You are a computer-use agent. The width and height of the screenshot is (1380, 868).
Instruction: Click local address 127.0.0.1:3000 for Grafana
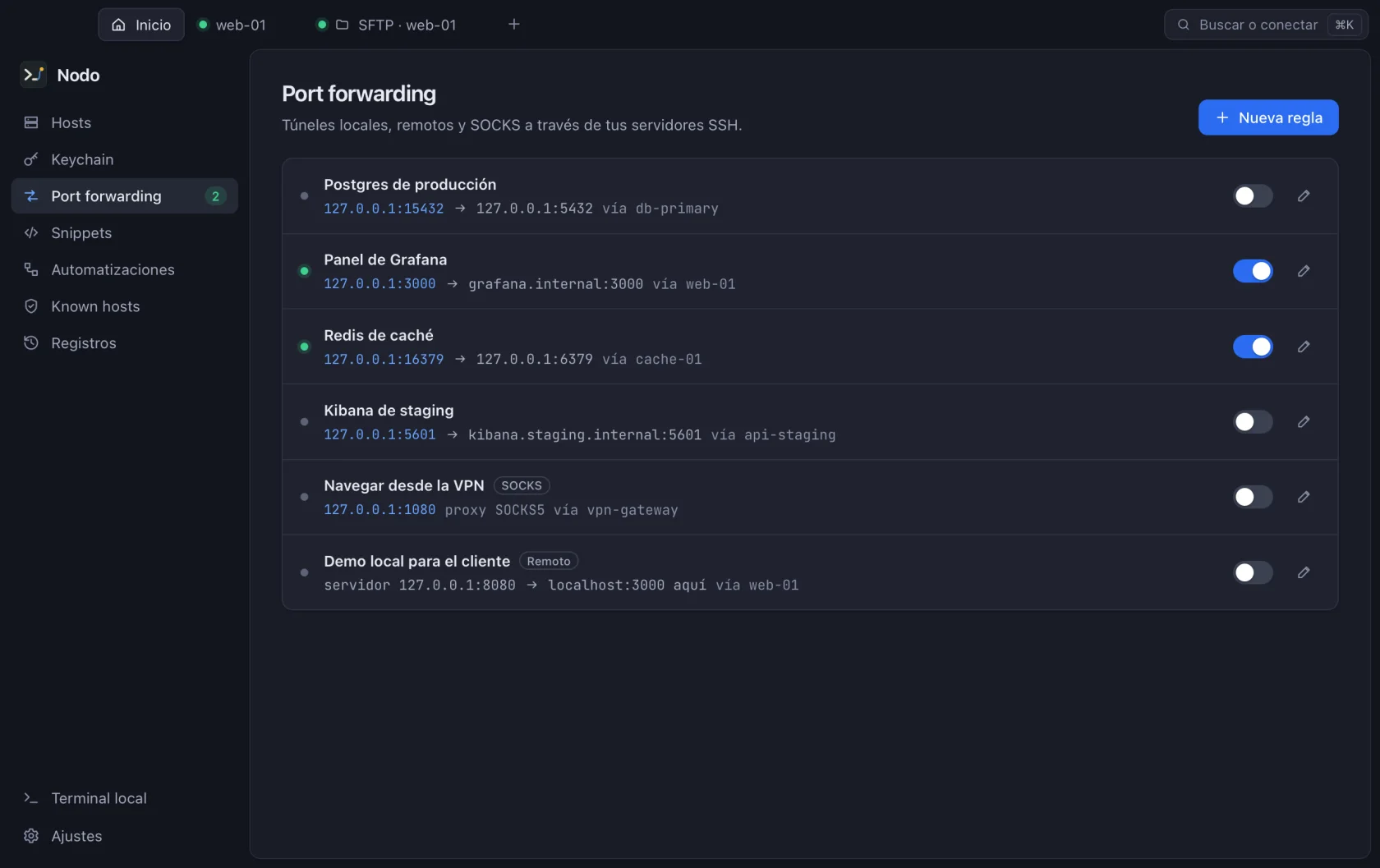coord(379,284)
